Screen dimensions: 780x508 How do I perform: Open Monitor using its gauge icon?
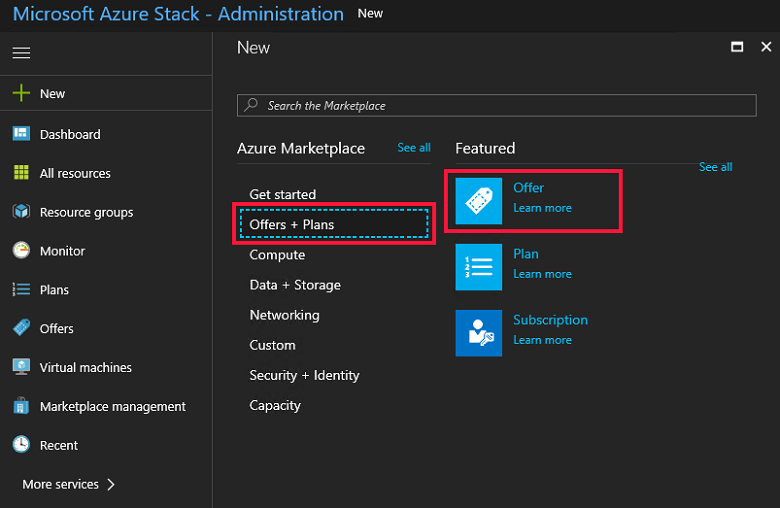(x=21, y=251)
